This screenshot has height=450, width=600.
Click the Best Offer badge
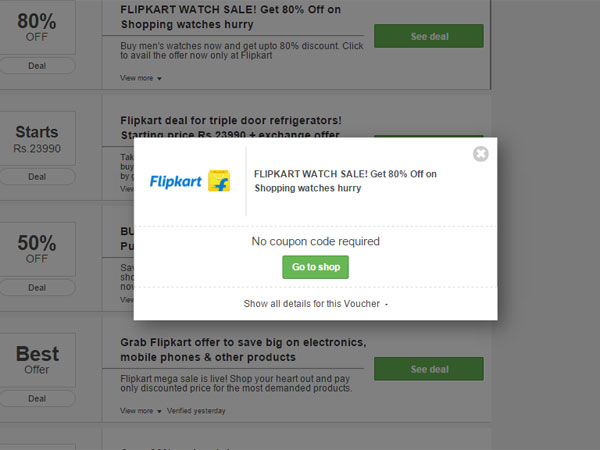37,360
